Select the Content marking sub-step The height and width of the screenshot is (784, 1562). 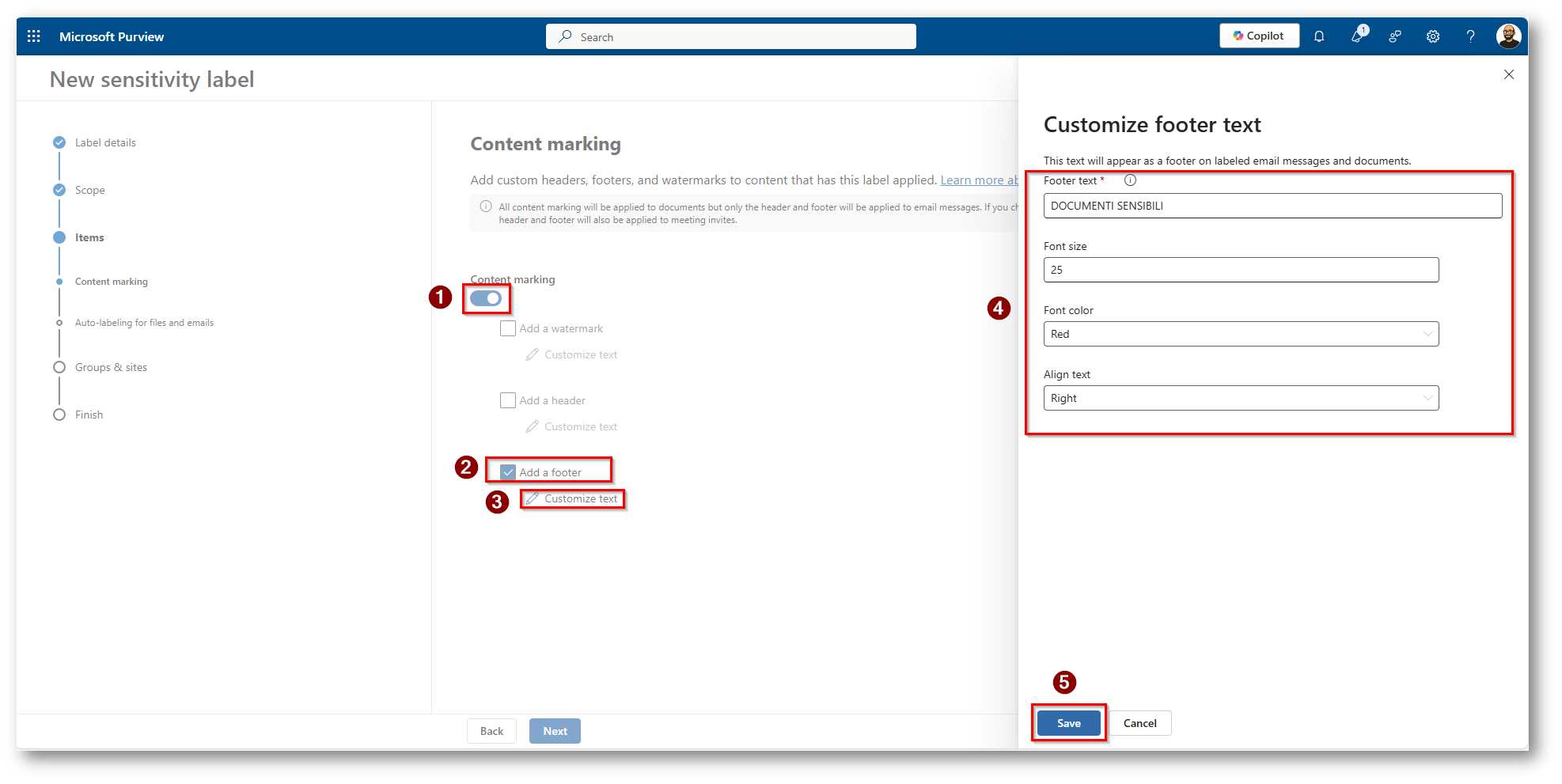pos(112,282)
